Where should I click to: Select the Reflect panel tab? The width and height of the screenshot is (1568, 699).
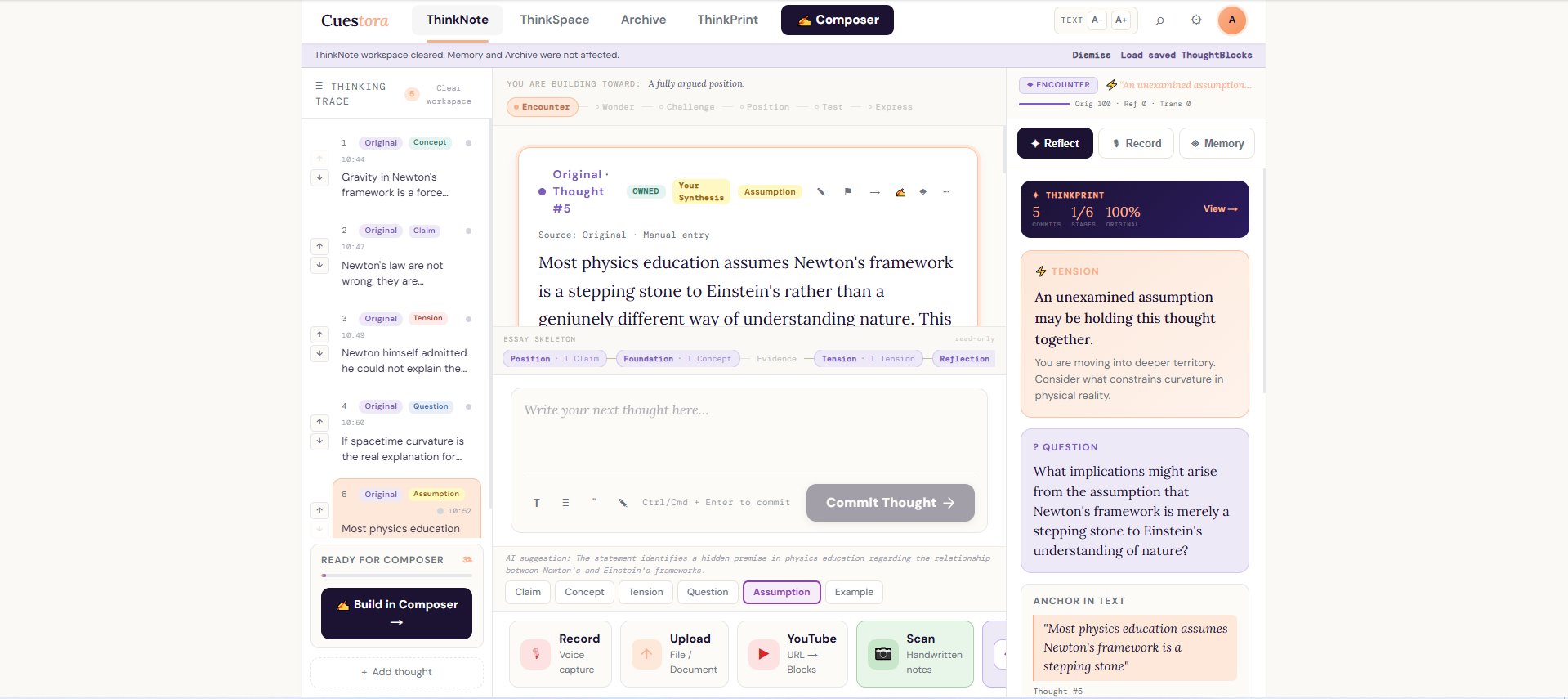click(1055, 143)
